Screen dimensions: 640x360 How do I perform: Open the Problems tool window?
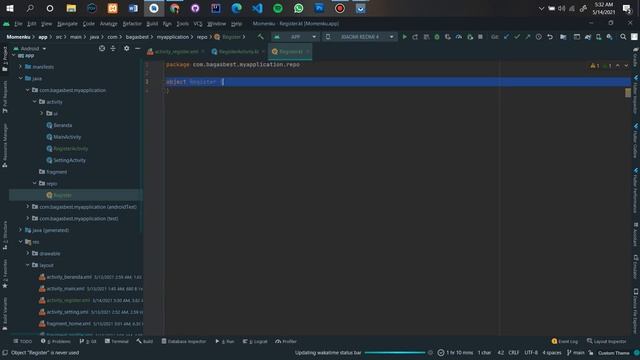[56, 341]
